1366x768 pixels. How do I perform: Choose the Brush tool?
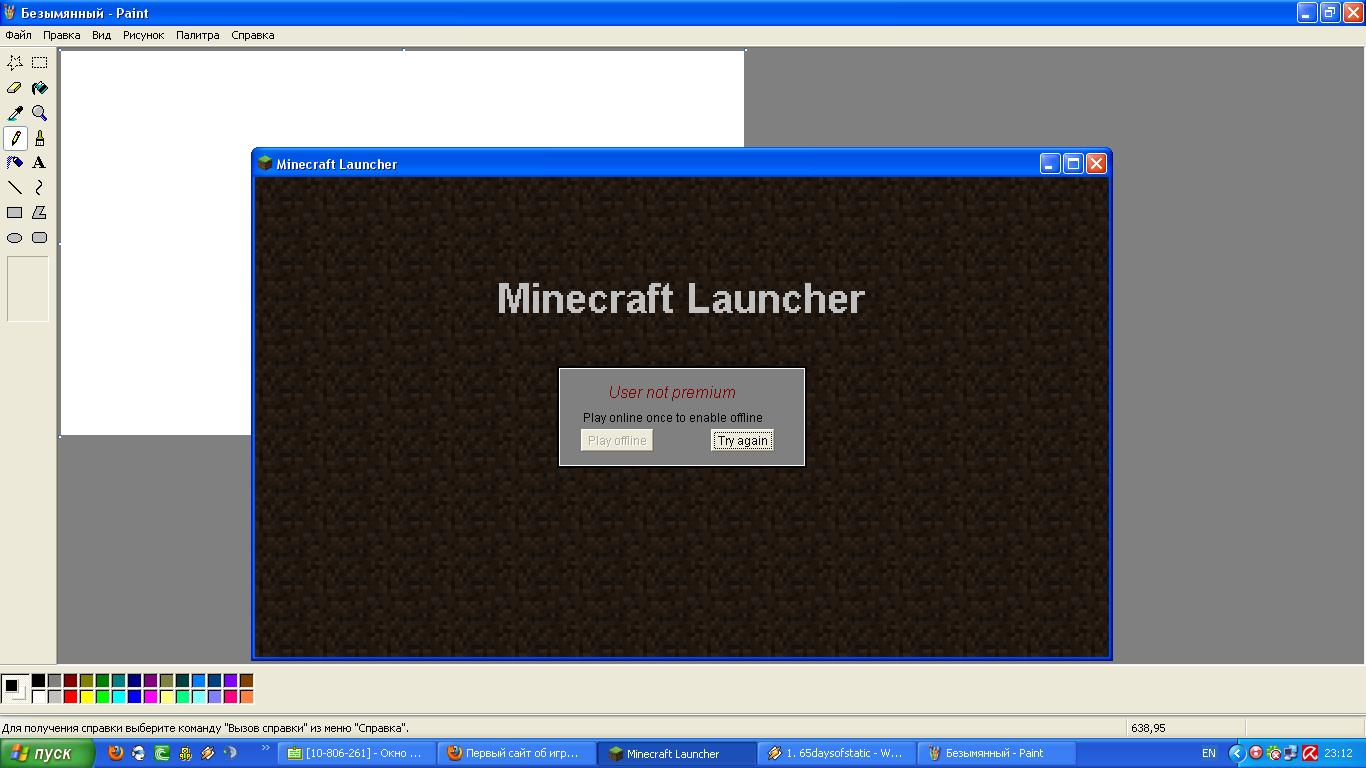39,138
